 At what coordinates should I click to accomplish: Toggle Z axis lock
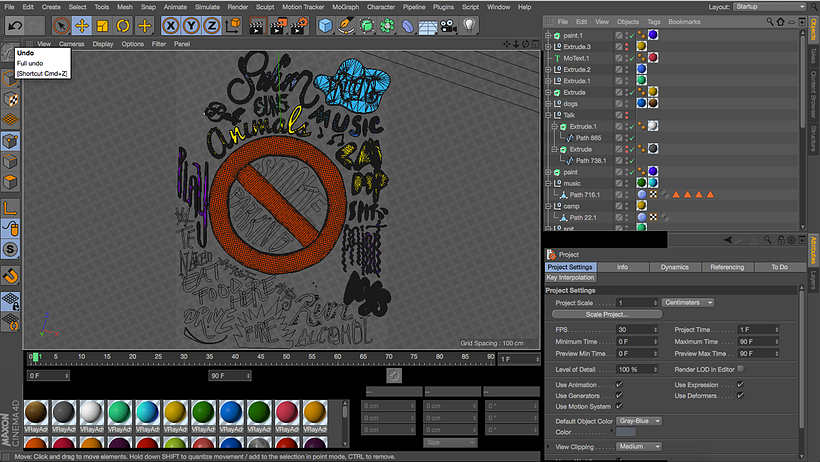click(x=212, y=25)
